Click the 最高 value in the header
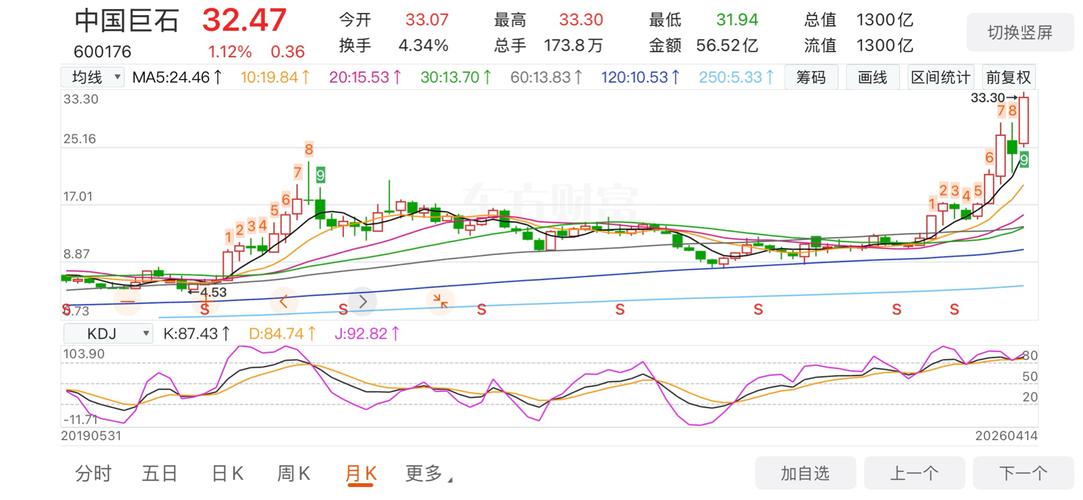This screenshot has width=1083, height=500. tap(581, 20)
